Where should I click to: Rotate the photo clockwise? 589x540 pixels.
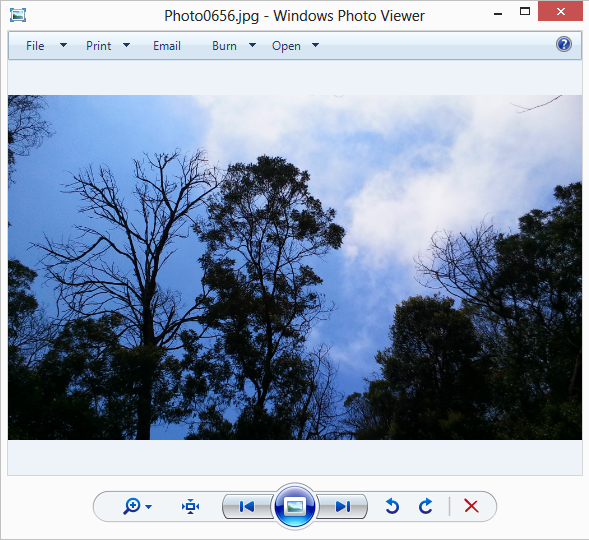[426, 506]
